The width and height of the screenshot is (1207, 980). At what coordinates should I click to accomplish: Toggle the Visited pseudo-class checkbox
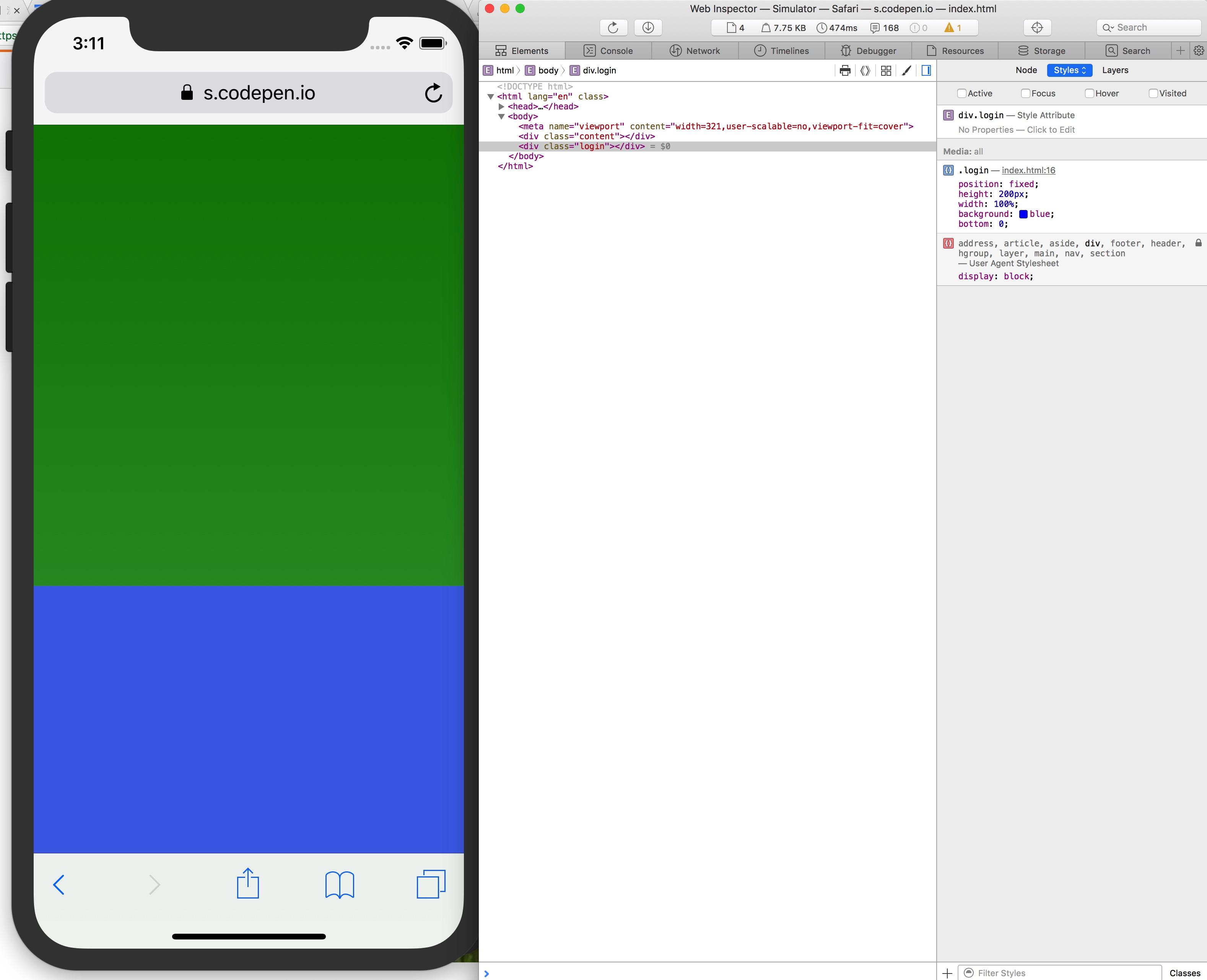[1153, 94]
